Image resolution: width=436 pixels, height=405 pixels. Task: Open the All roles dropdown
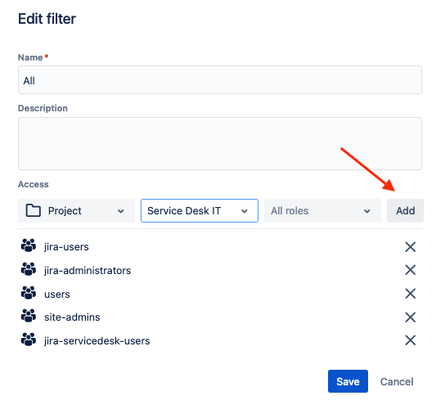click(322, 211)
